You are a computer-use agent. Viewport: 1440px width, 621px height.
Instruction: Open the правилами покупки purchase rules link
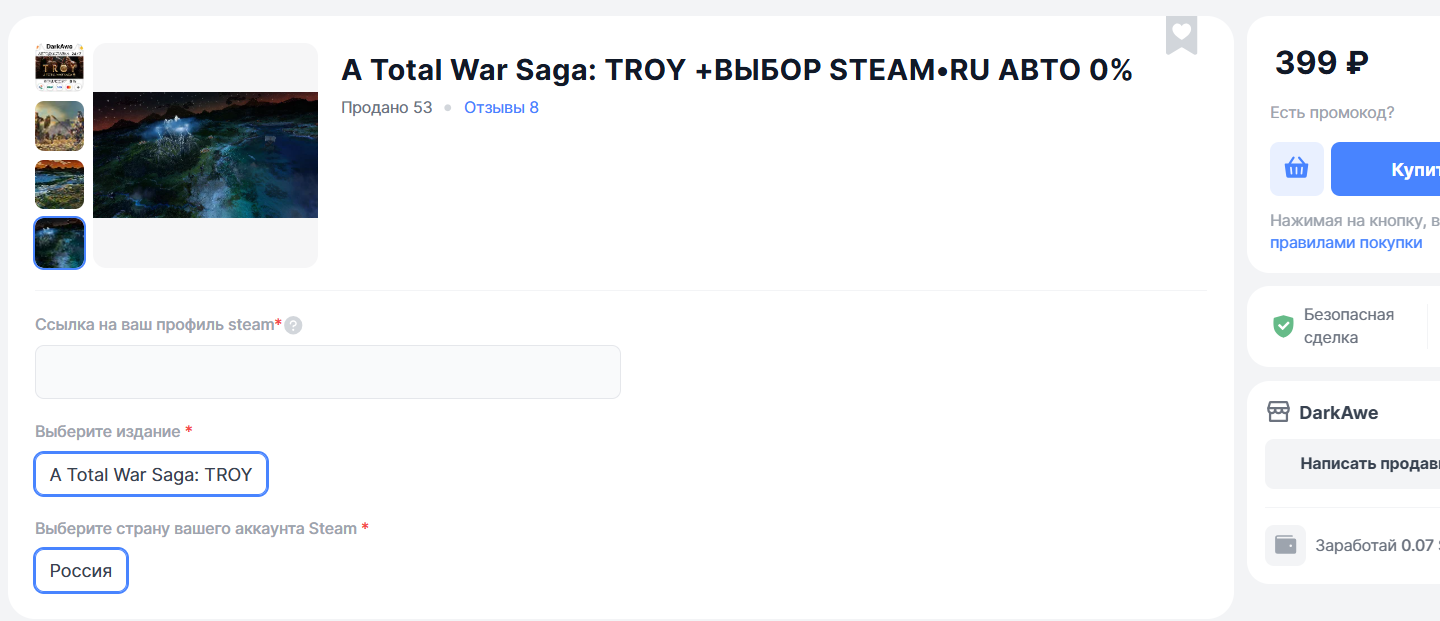point(1345,243)
